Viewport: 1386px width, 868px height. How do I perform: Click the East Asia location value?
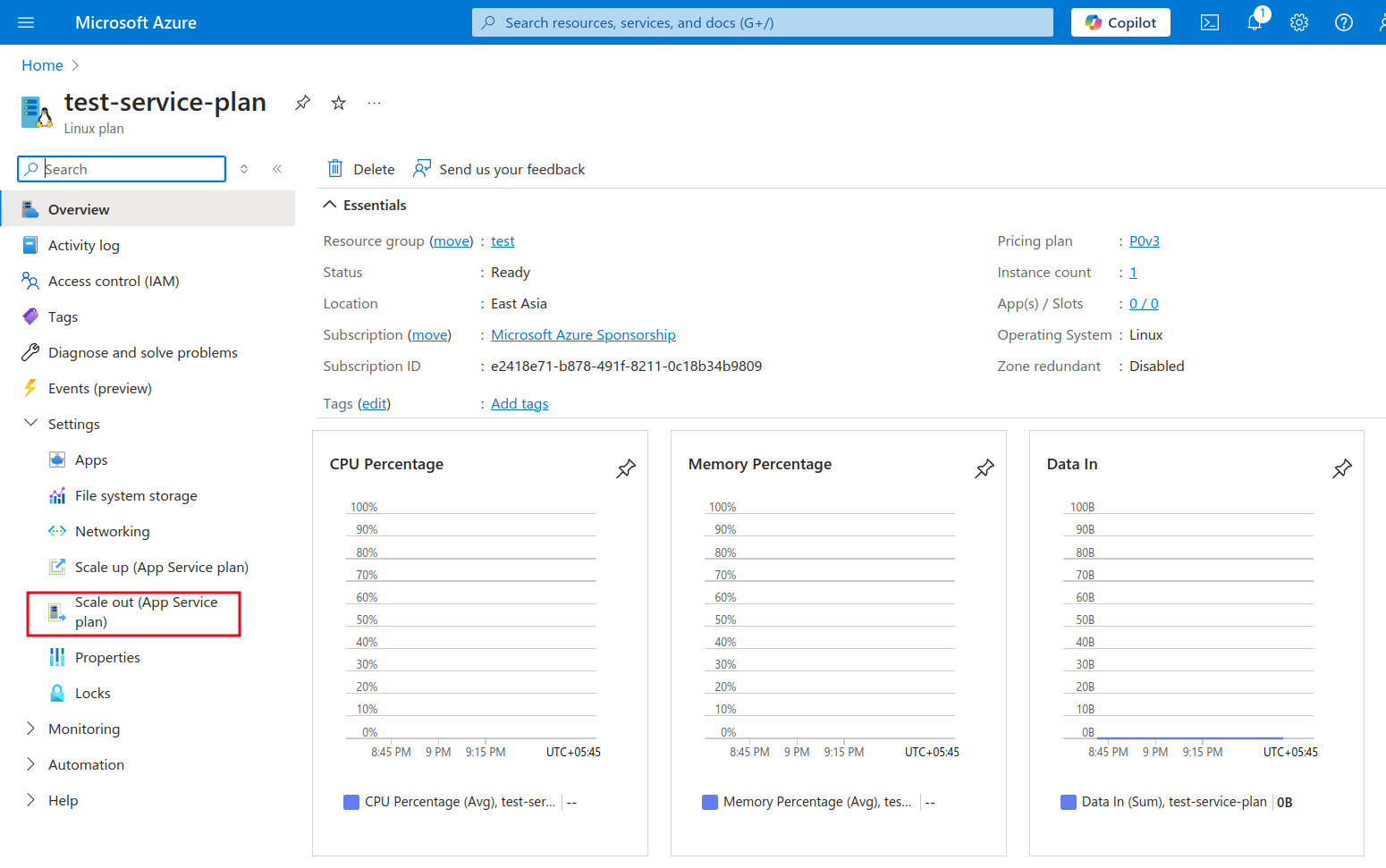519,304
